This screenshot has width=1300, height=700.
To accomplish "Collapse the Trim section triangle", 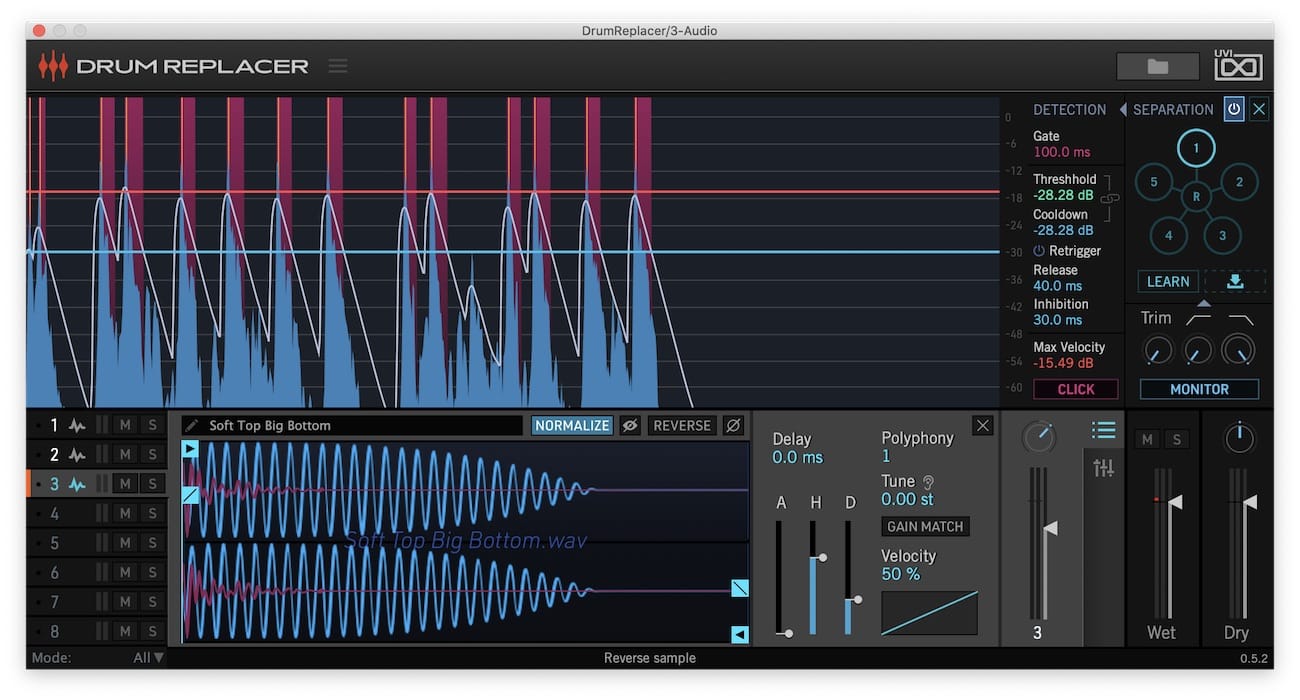I will coord(1204,303).
